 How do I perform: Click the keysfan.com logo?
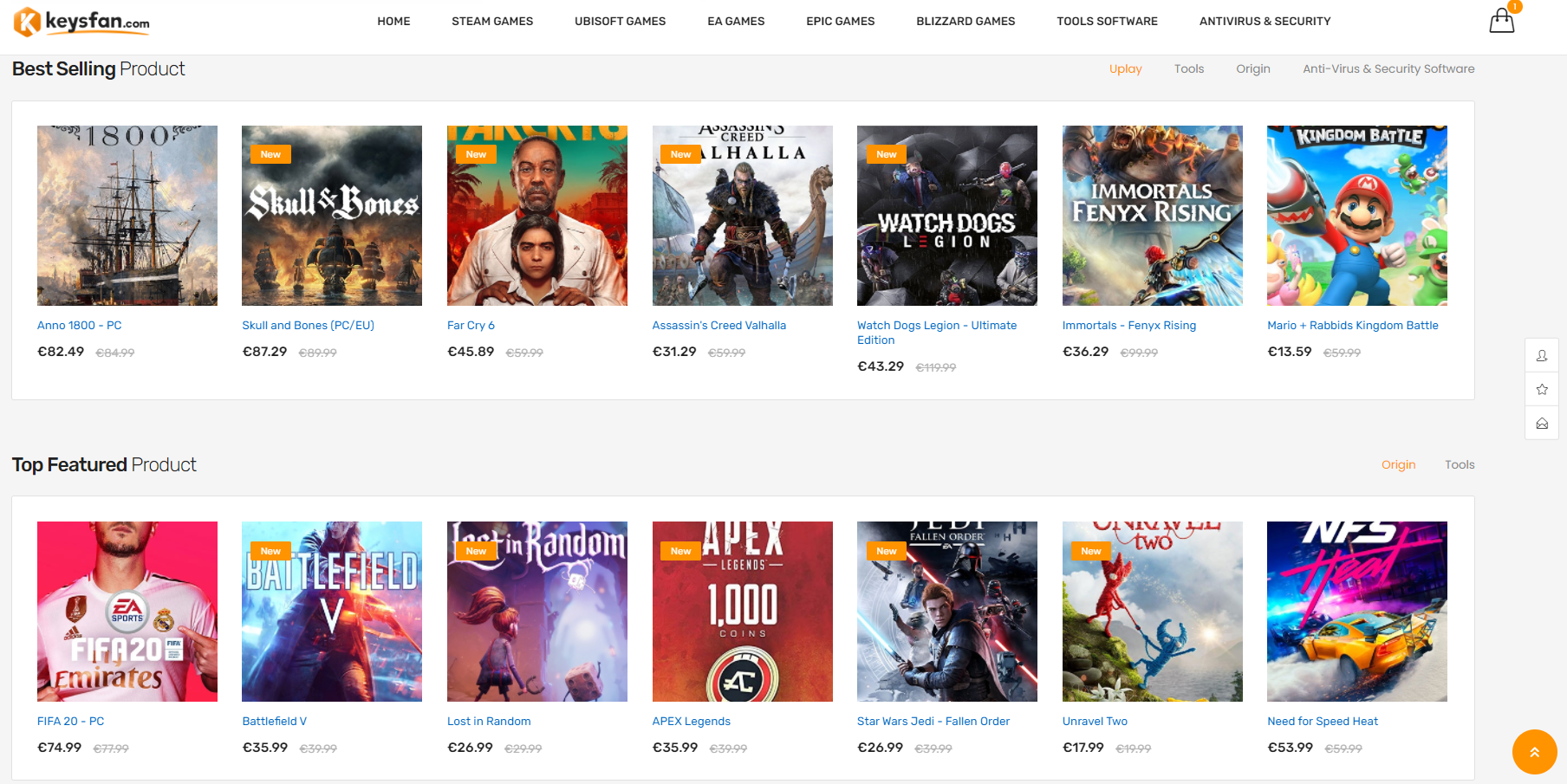[x=81, y=22]
